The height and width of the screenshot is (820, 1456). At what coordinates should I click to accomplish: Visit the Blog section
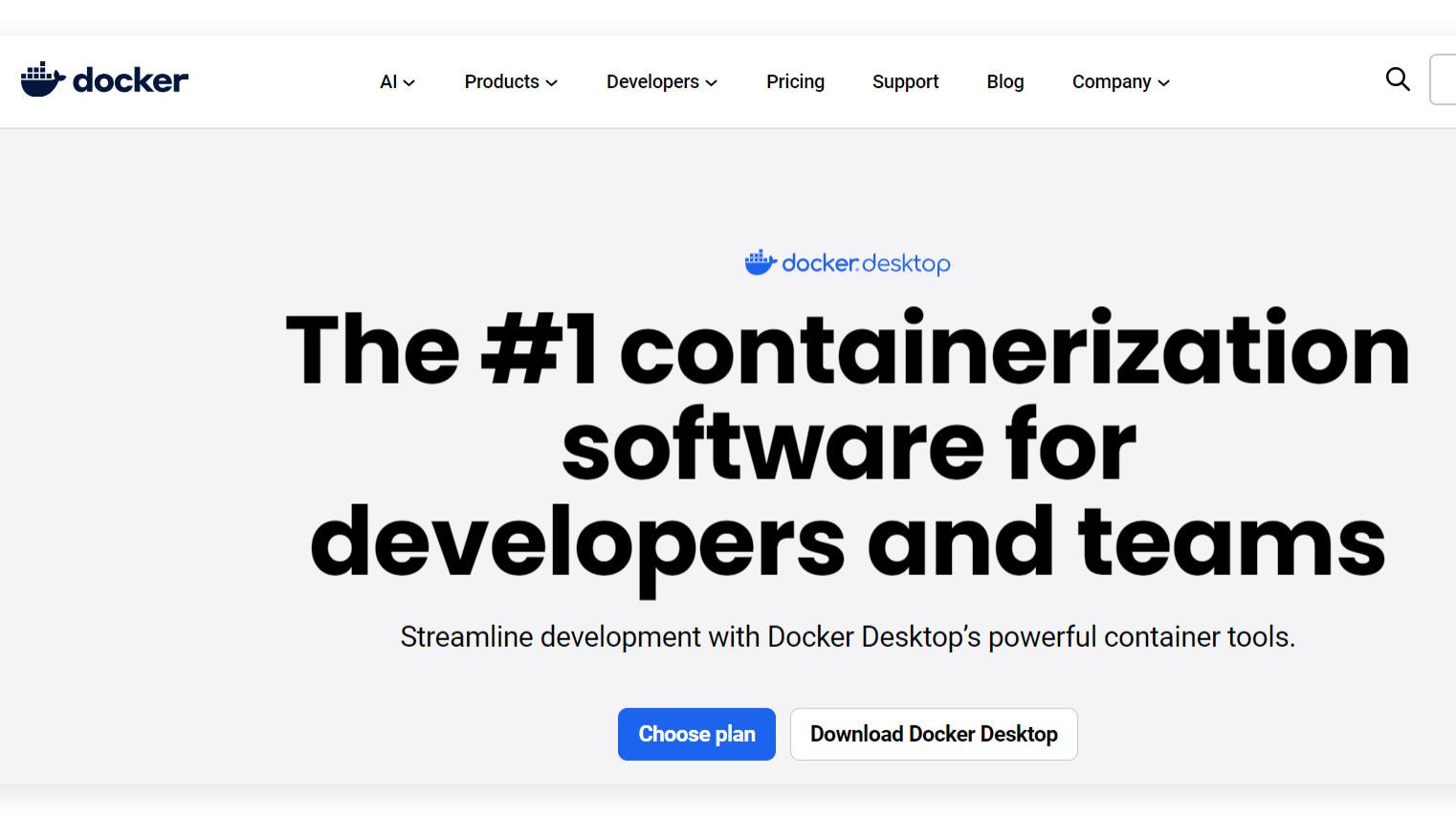point(1005,81)
